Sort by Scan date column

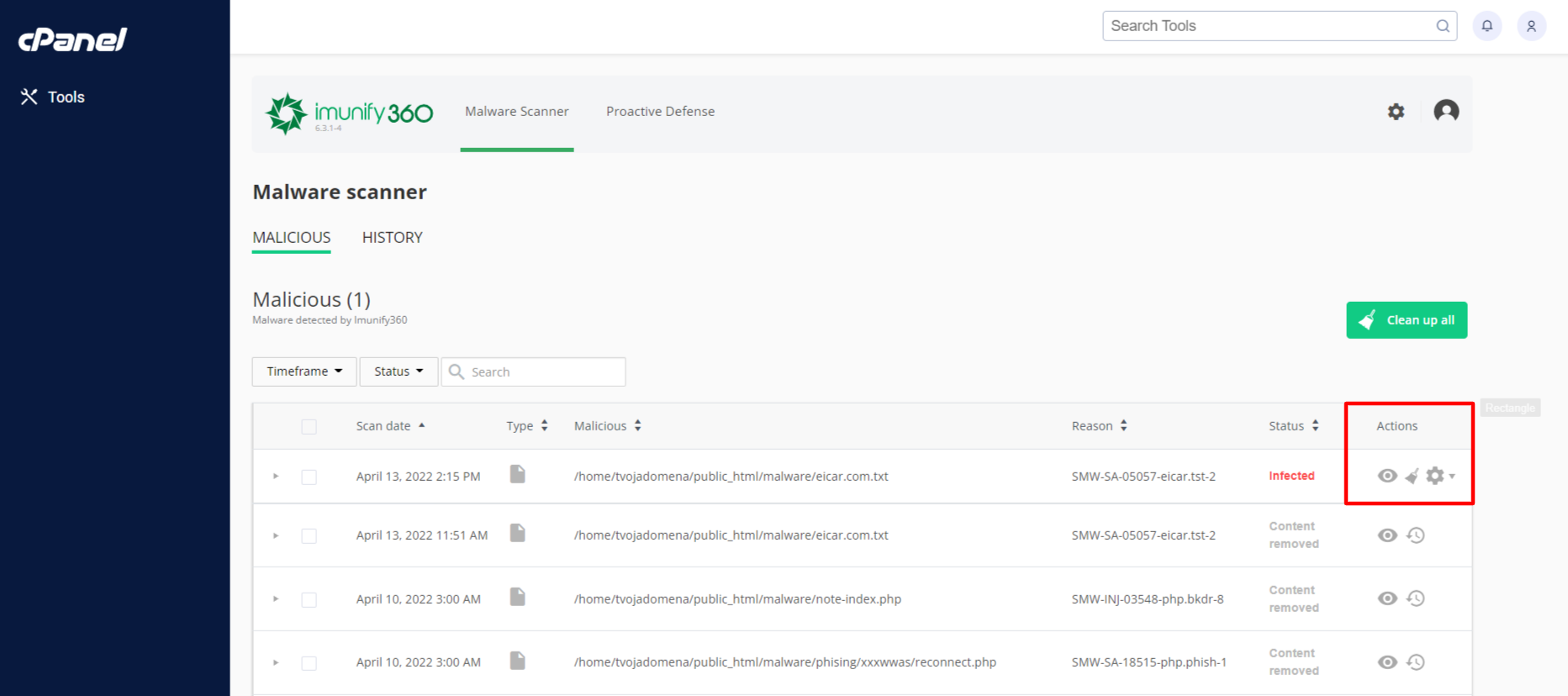click(x=390, y=426)
